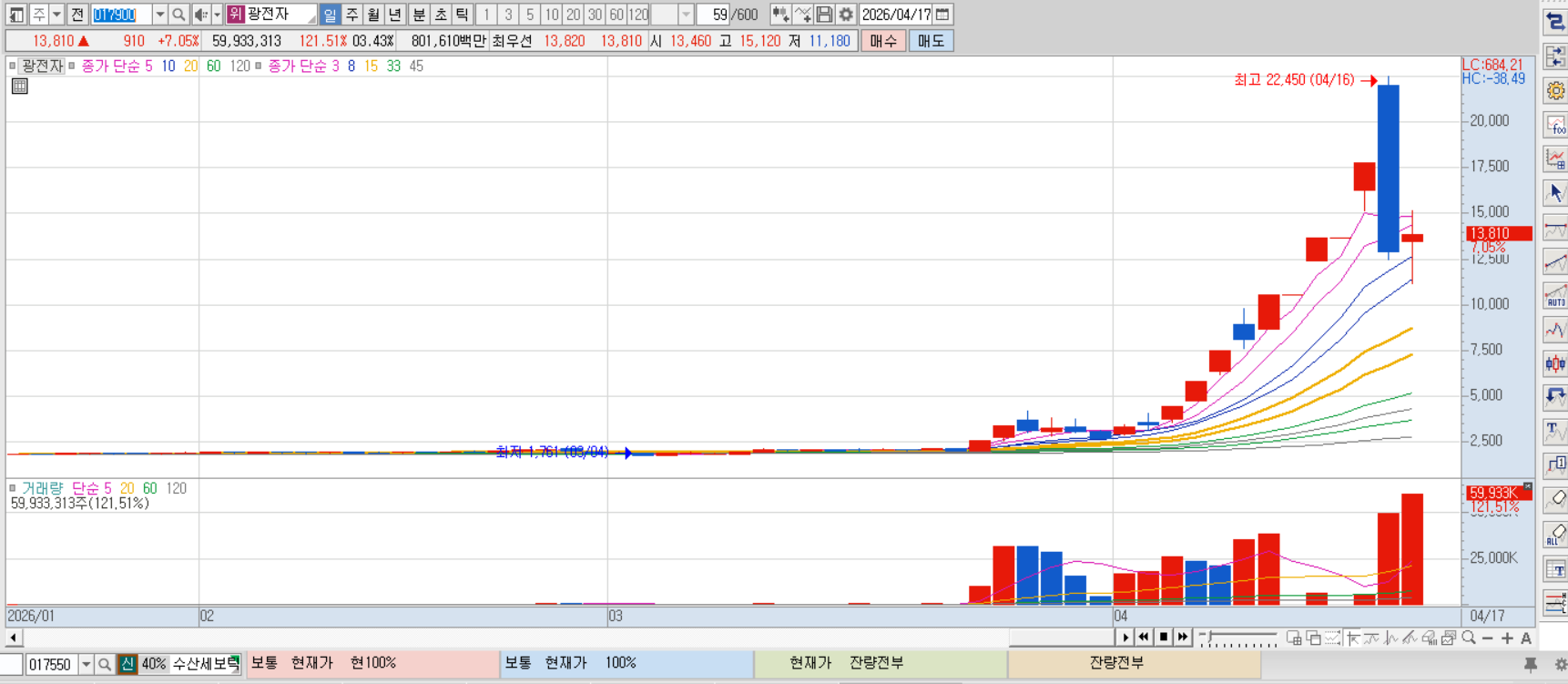This screenshot has width=1568, height=684.
Task: Select the 3 interval button
Action: 508,15
